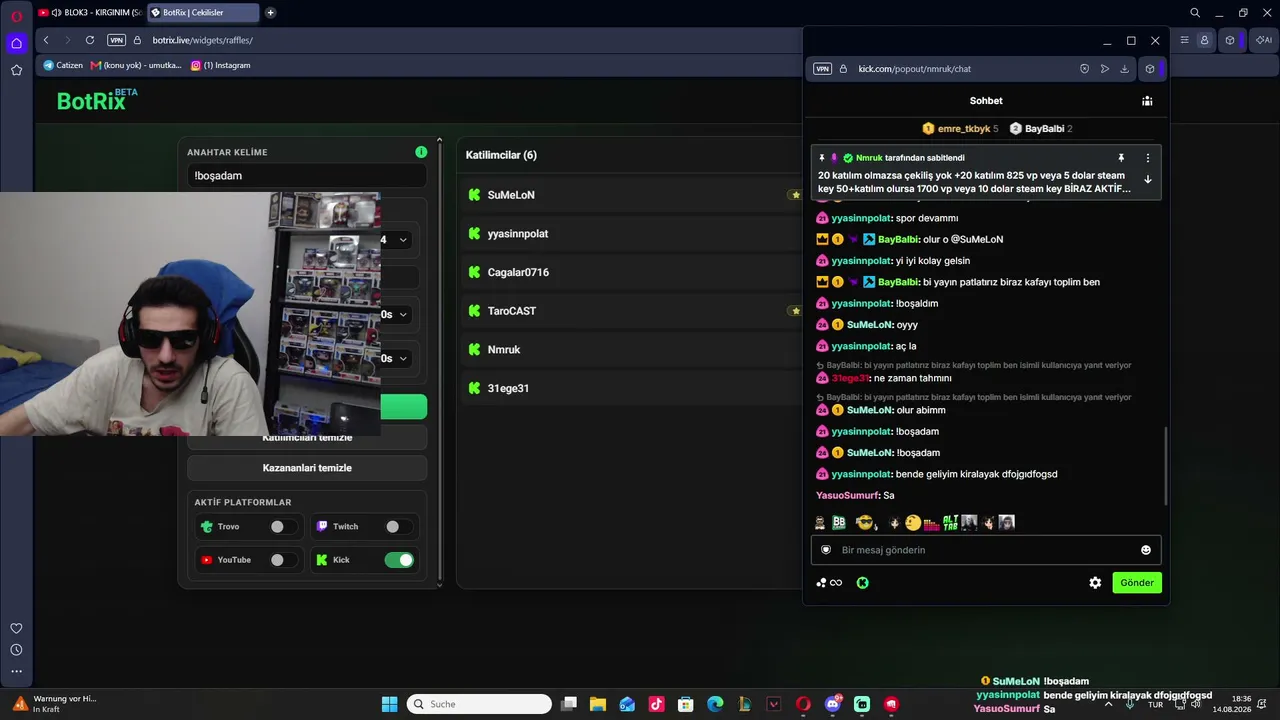The width and height of the screenshot is (1280, 720).
Task: Open the Windows Start menu
Action: coord(389,704)
